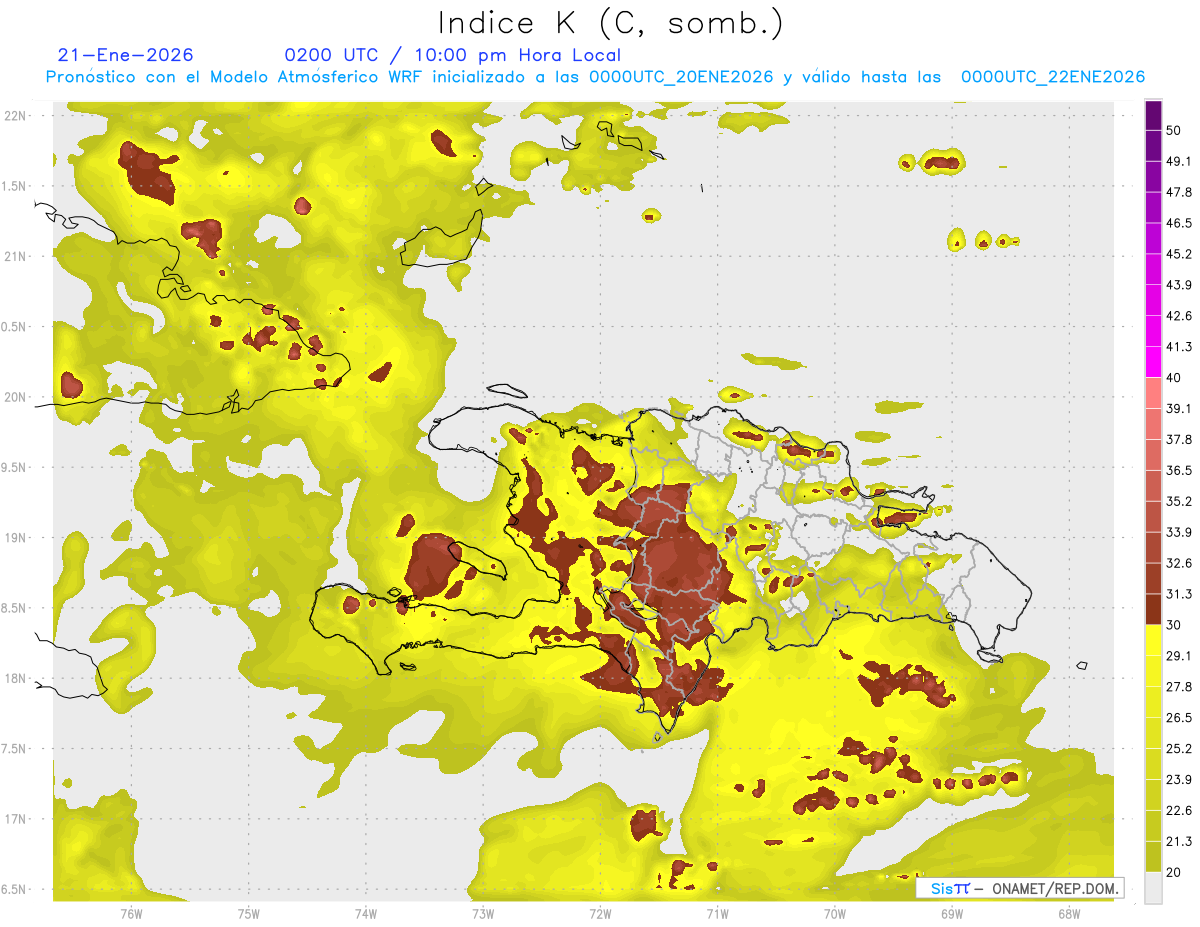
Task: Click the colorbar value '40'
Action: pyautogui.click(x=1174, y=378)
